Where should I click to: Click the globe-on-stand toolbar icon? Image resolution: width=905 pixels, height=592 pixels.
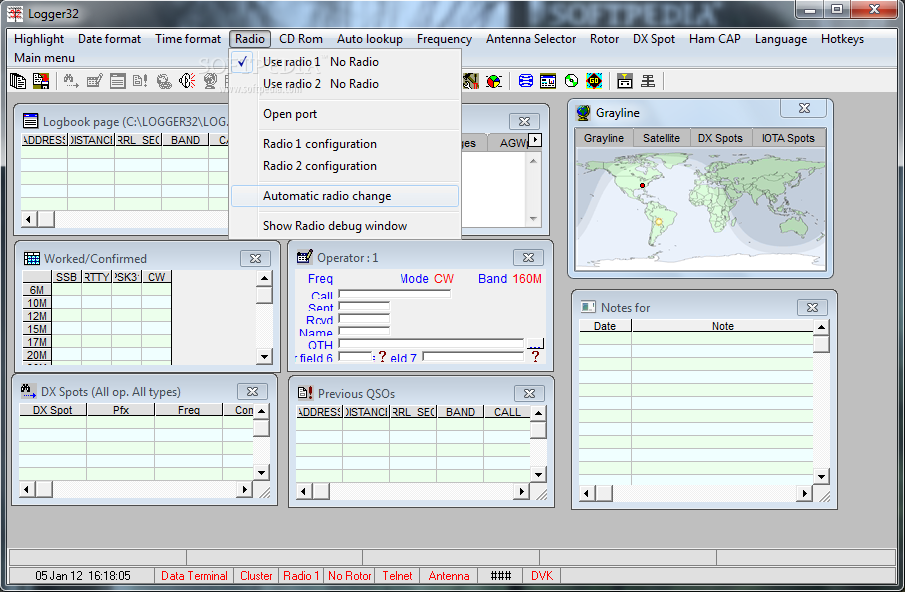pos(210,81)
